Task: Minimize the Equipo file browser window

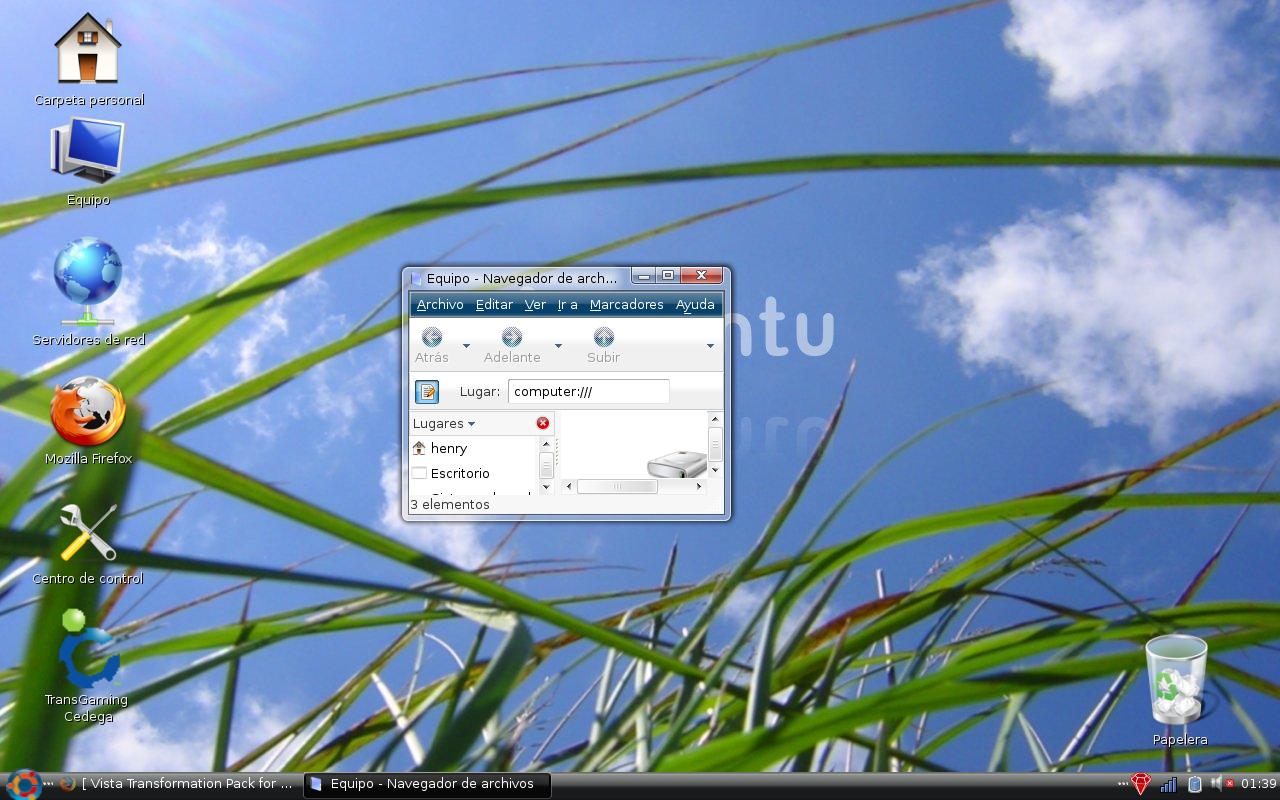Action: (644, 275)
